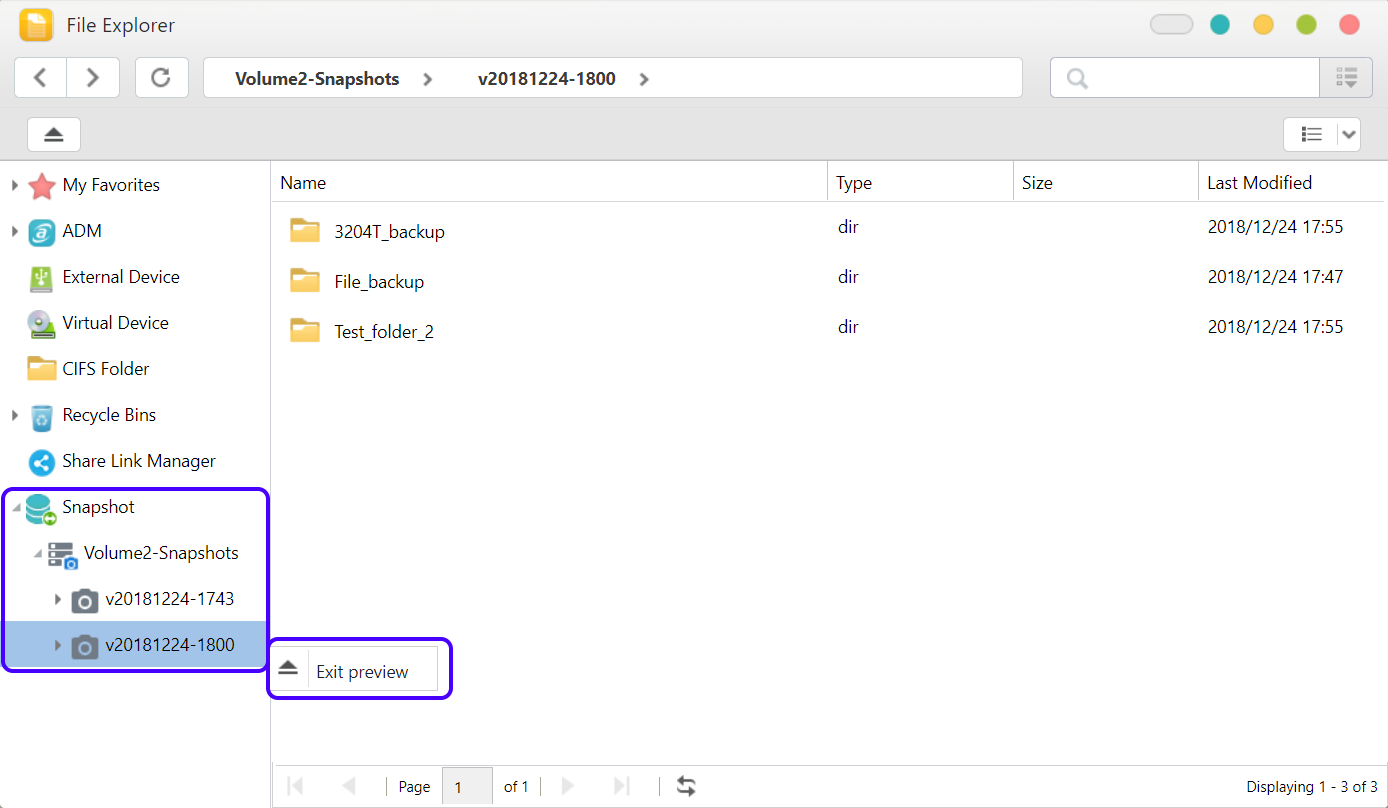Expand the v20181224-1743 snapshot node
Image resolution: width=1388 pixels, height=808 pixels.
pos(57,599)
